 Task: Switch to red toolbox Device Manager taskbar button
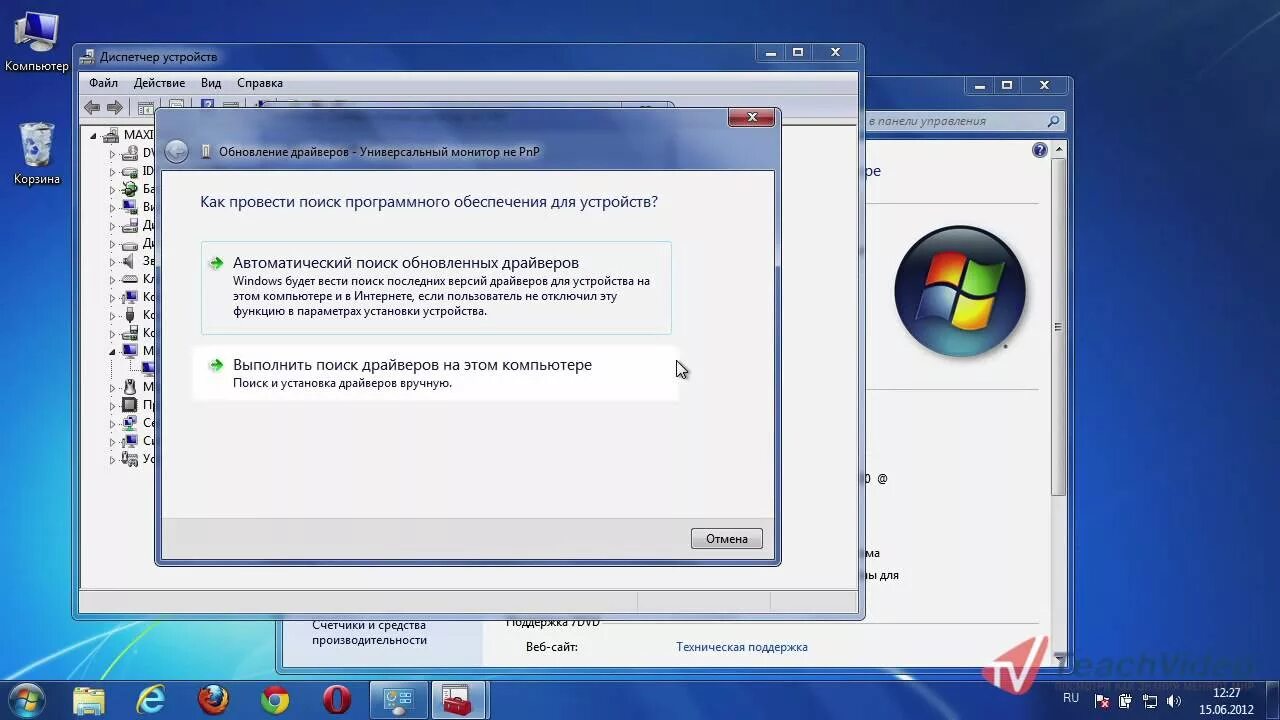(x=459, y=699)
